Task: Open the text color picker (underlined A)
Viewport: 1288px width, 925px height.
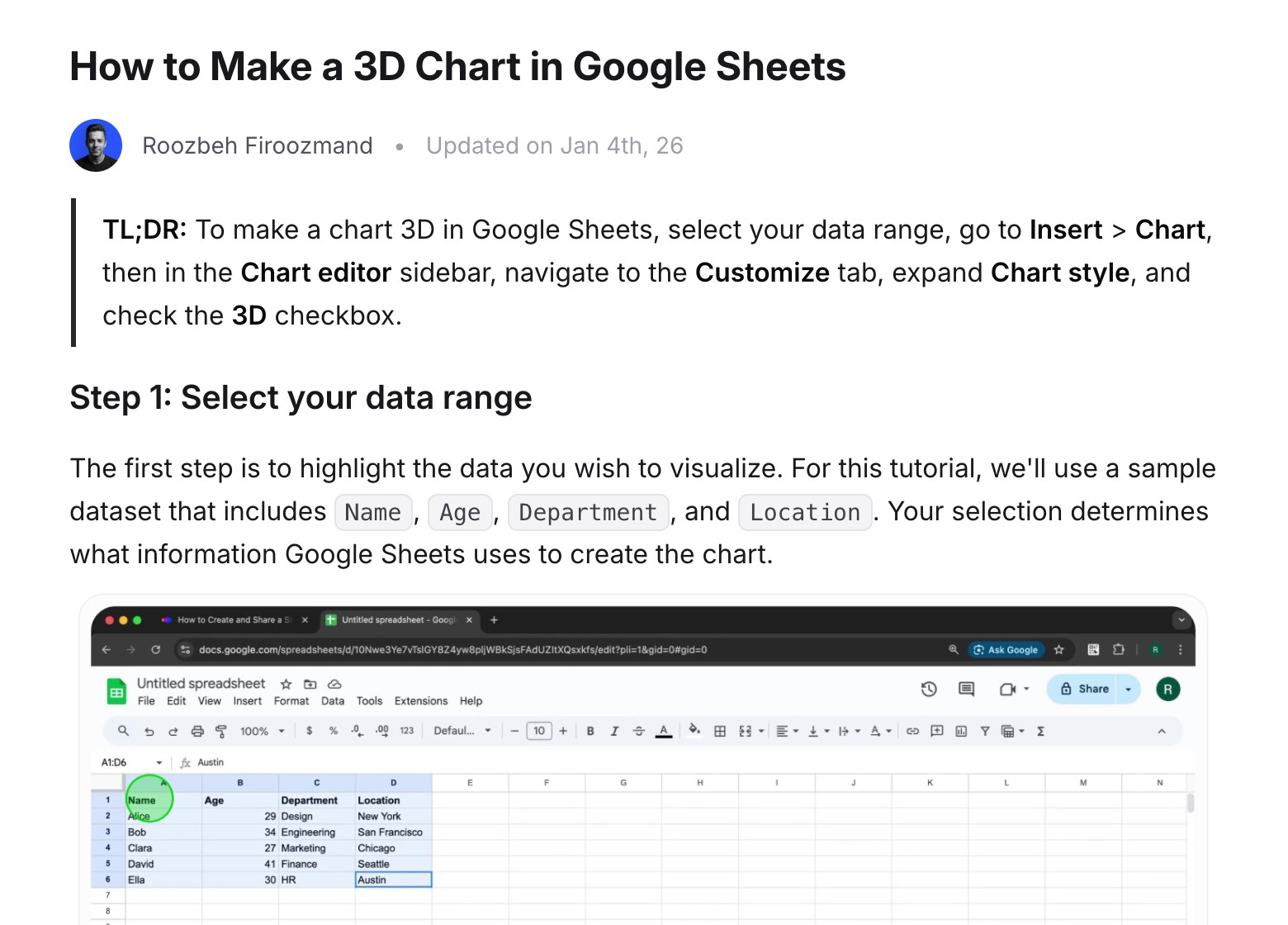Action: (x=664, y=732)
